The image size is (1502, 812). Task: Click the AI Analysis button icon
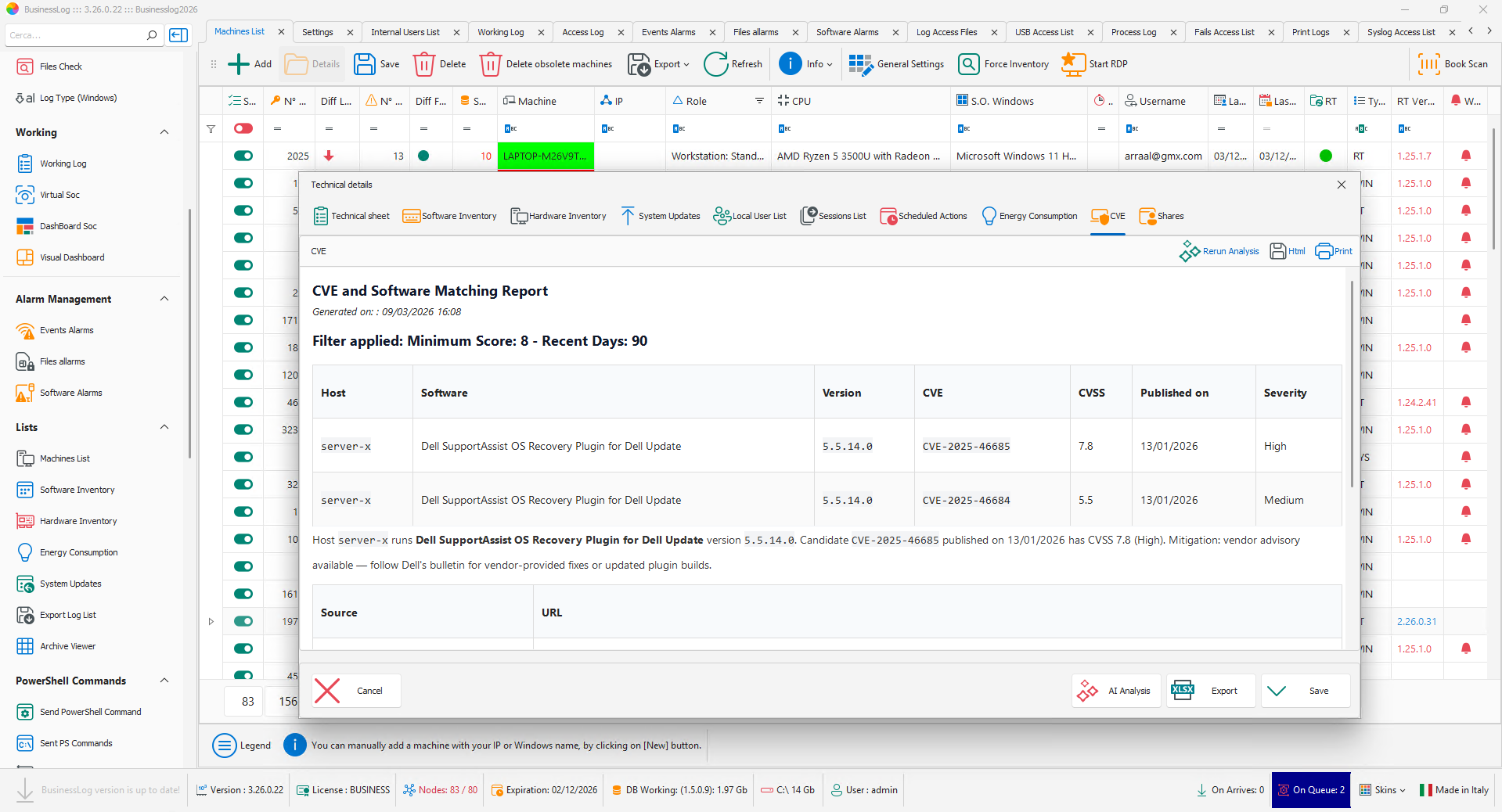click(x=1088, y=691)
